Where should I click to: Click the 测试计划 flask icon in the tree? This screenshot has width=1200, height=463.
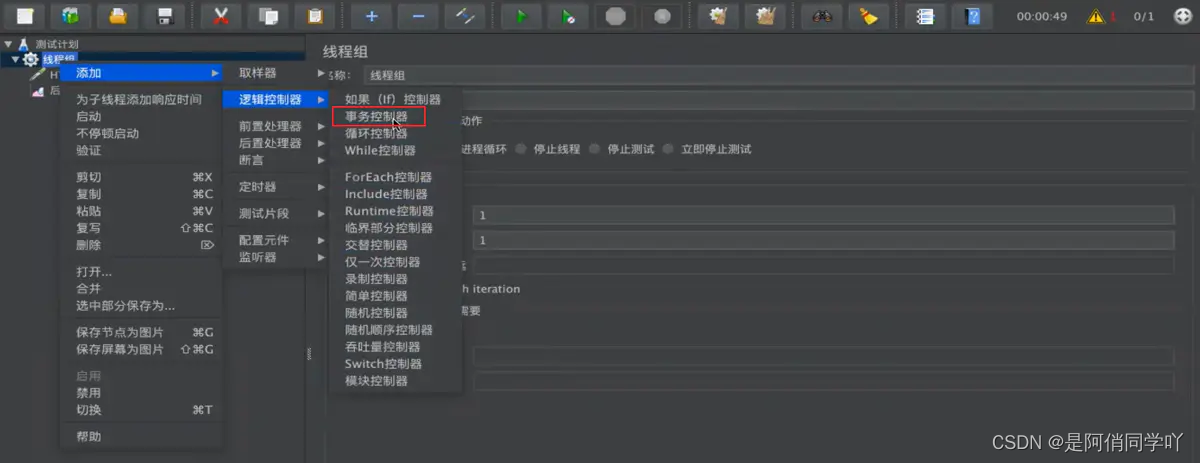pos(25,44)
